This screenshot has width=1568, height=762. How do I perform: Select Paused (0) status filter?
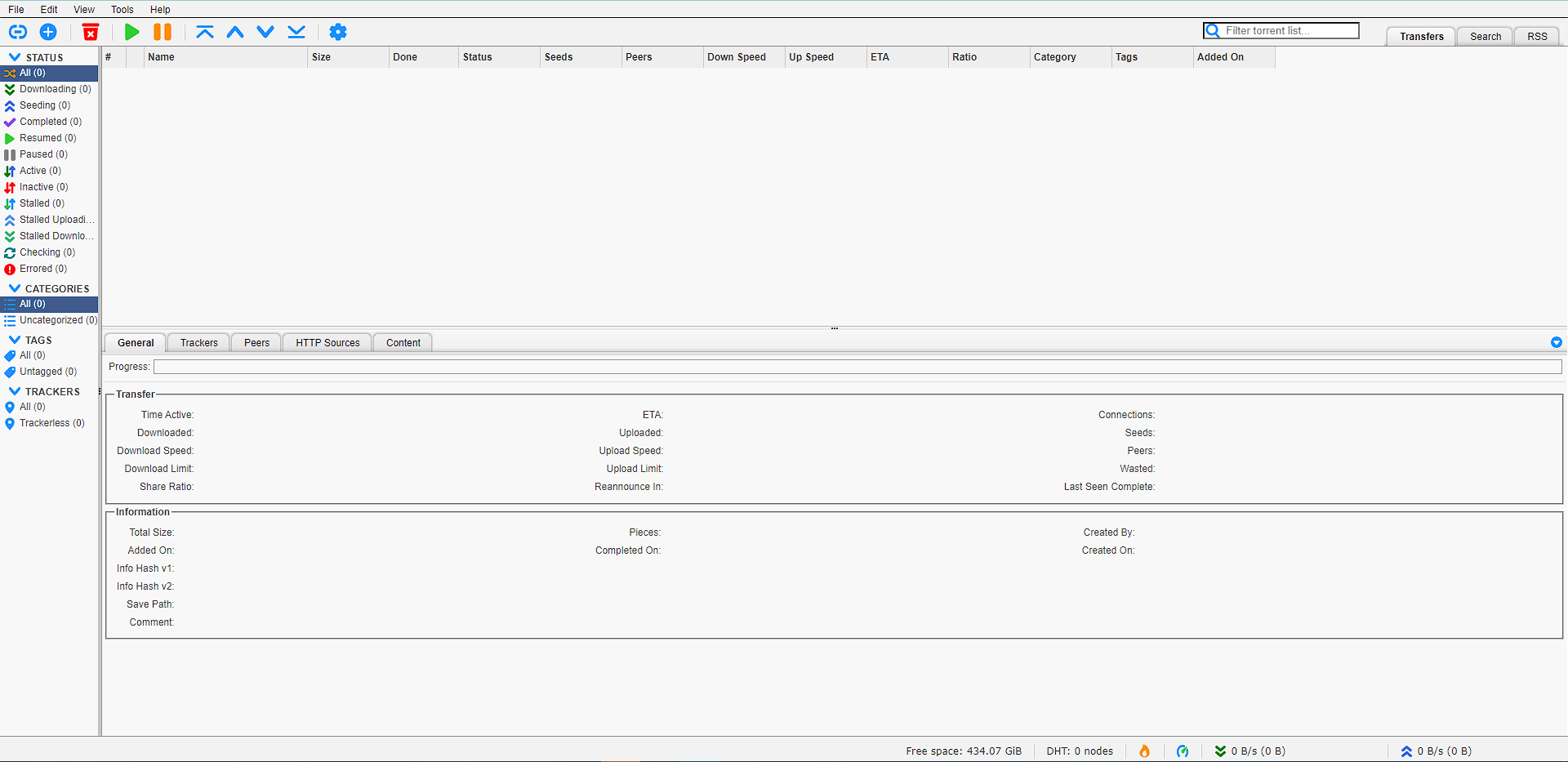49,154
